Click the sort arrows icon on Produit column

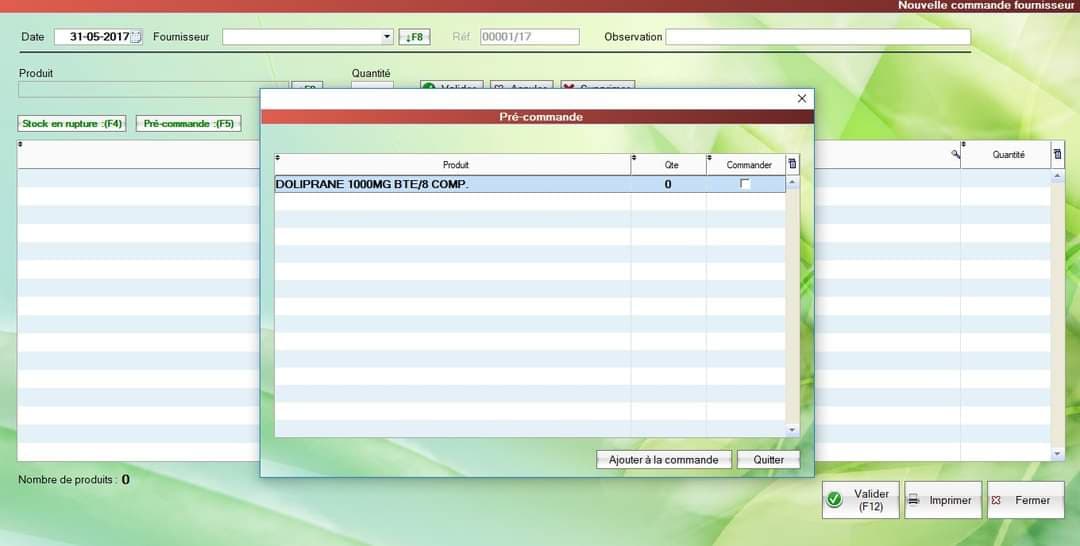278,158
